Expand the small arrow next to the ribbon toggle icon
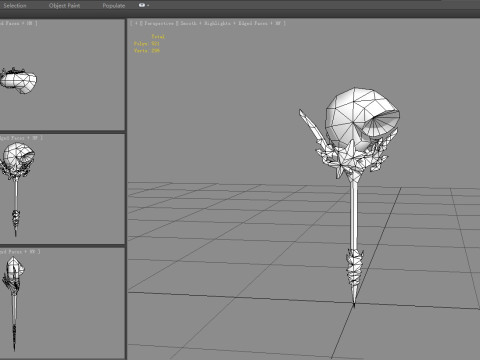This screenshot has width=480, height=360. tap(148, 6)
